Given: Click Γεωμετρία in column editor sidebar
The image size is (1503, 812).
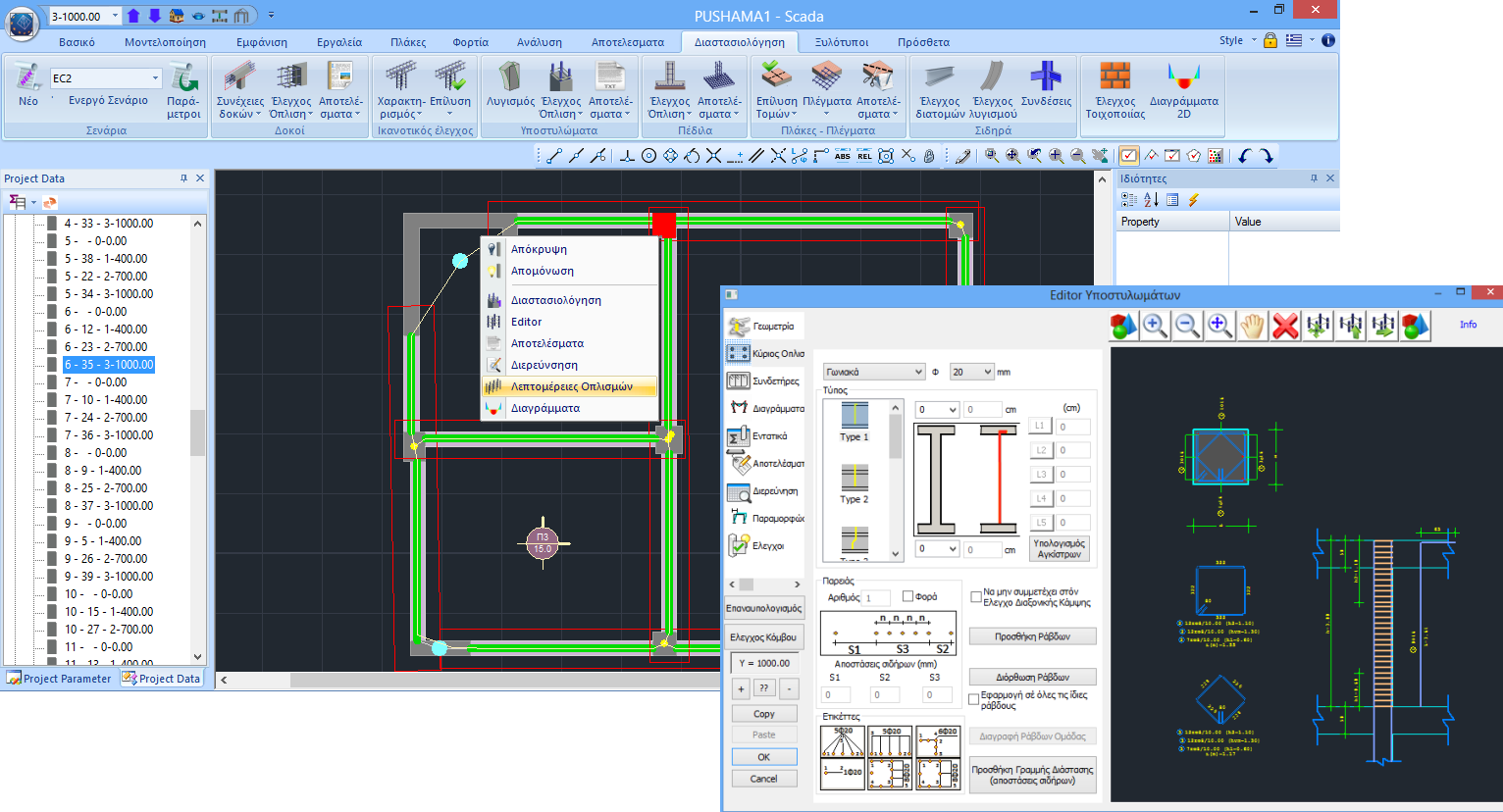Looking at the screenshot, I should pos(764,326).
